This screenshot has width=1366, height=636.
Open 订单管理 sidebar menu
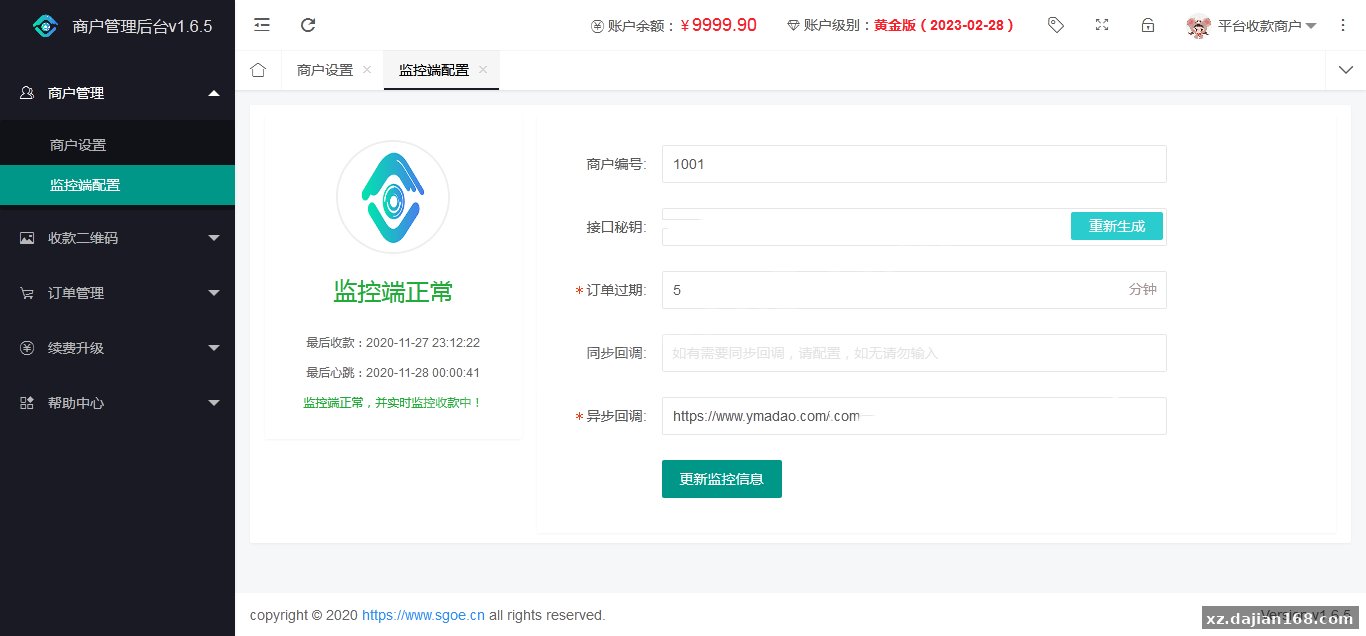tap(117, 293)
